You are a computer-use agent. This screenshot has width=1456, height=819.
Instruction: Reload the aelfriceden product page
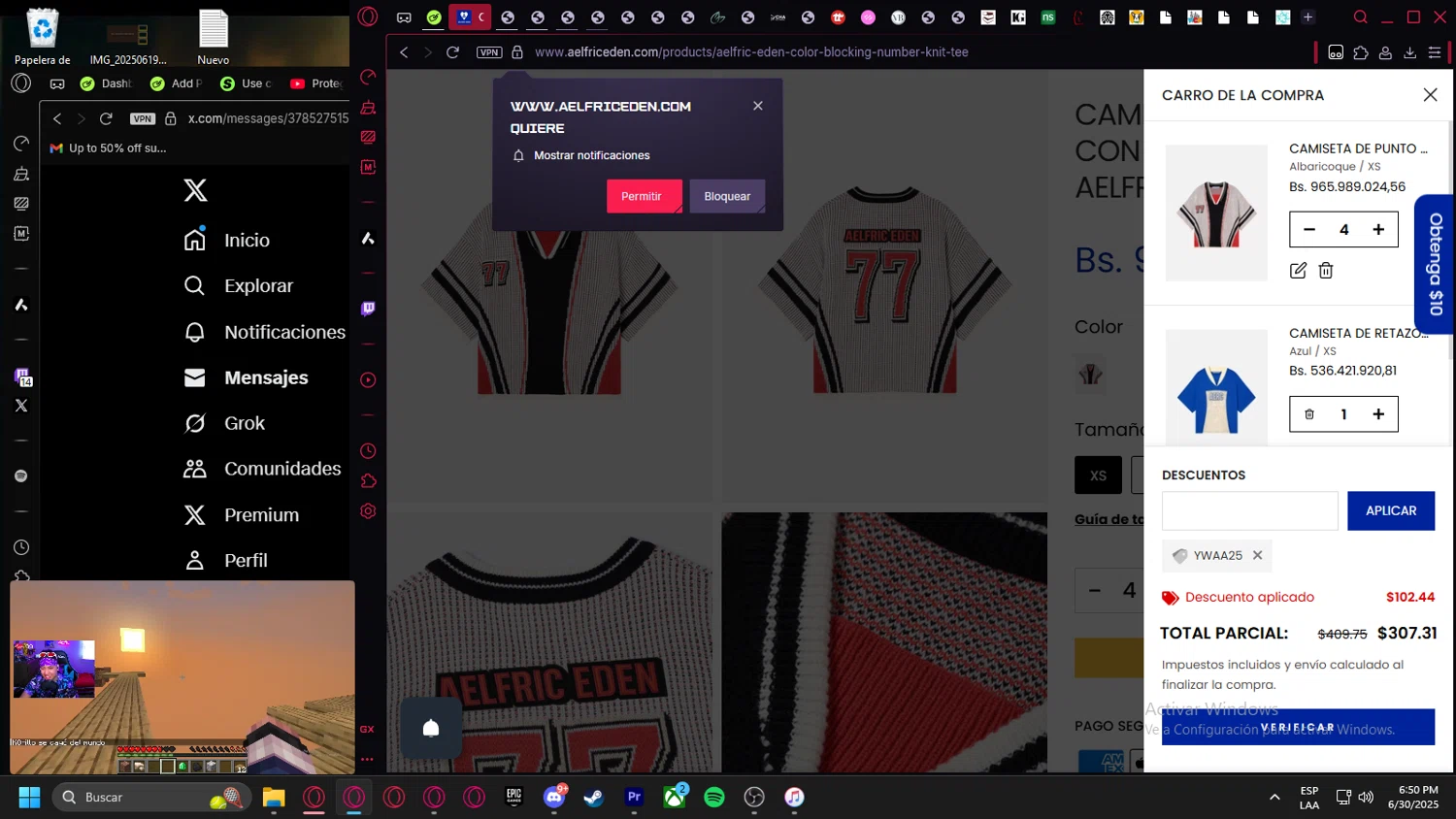(x=452, y=52)
